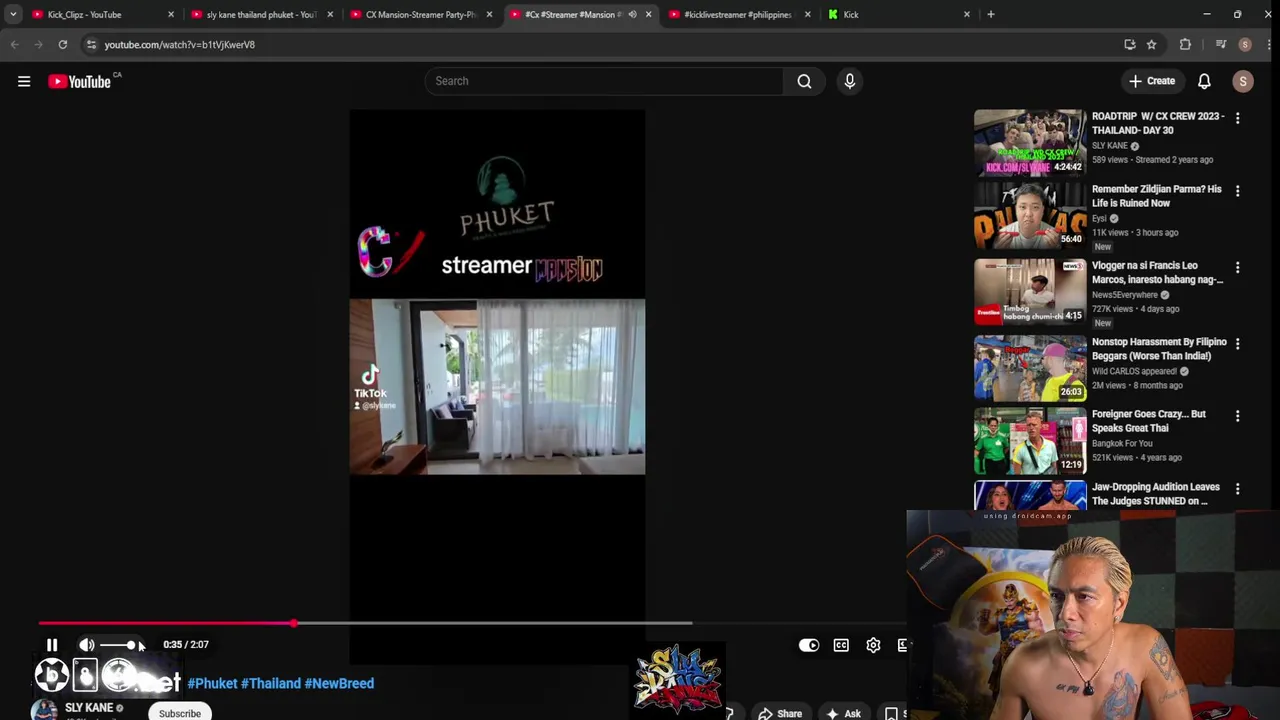This screenshot has height=720, width=1280.
Task: Open ROADTRIP W/ CX CREW 2023 video thumbnail
Action: coord(1030,142)
